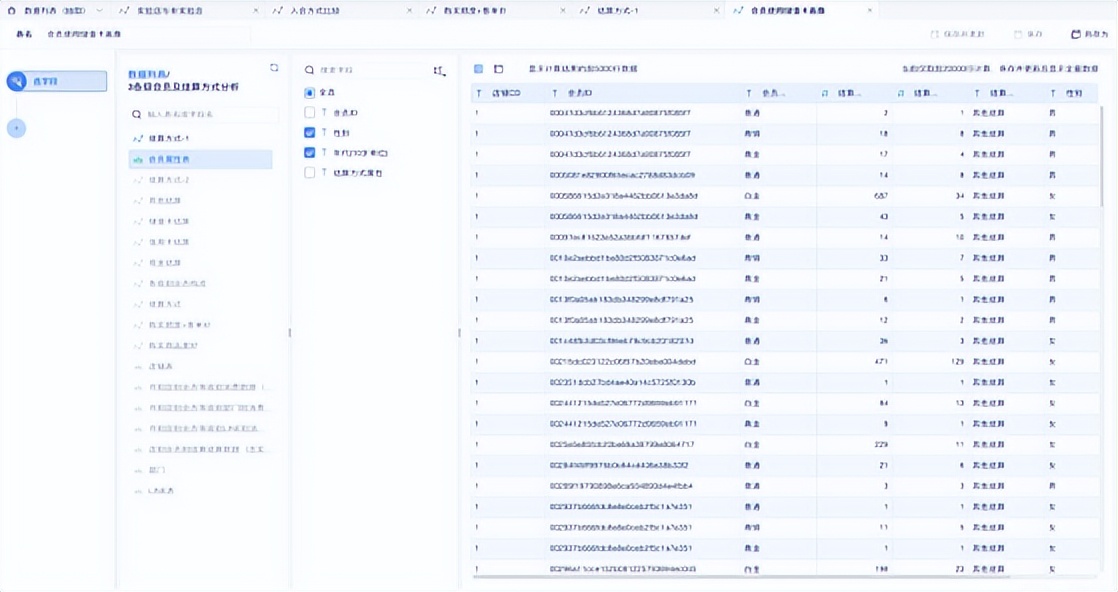Select the "All" radio button above the field checkboxes
This screenshot has width=1118, height=592.
pos(309,93)
